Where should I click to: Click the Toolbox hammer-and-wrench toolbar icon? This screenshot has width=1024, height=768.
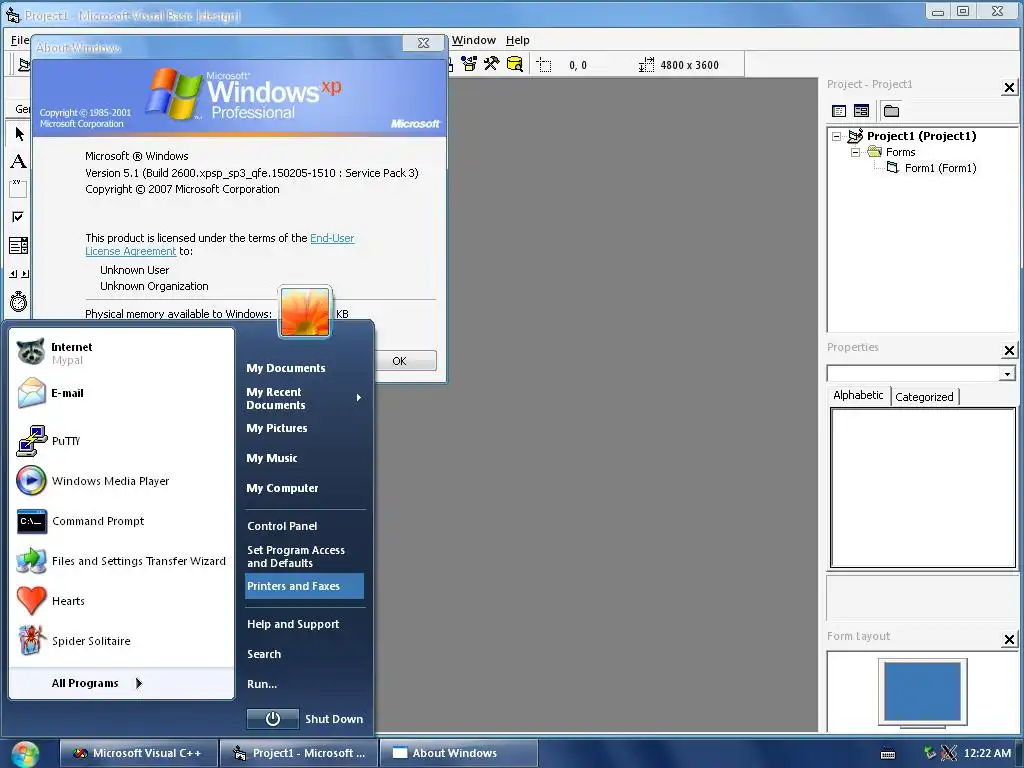click(492, 64)
